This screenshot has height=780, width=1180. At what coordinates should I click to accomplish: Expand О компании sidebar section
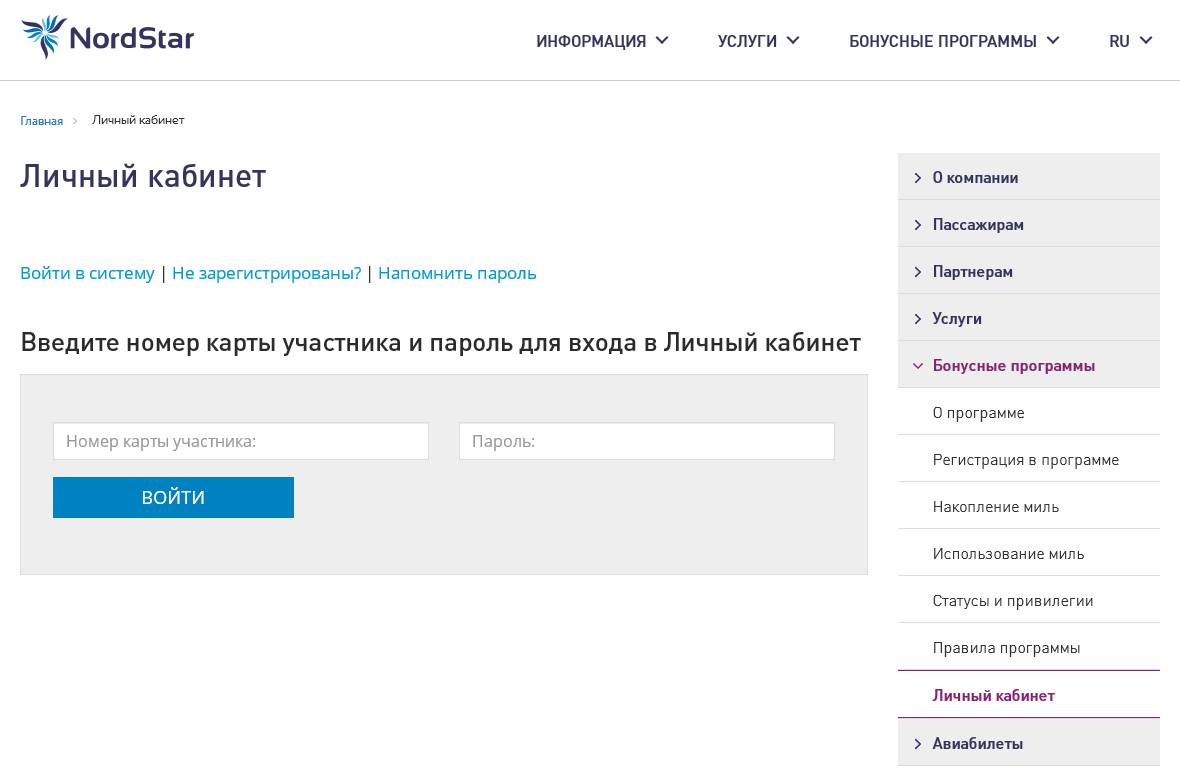coord(975,177)
